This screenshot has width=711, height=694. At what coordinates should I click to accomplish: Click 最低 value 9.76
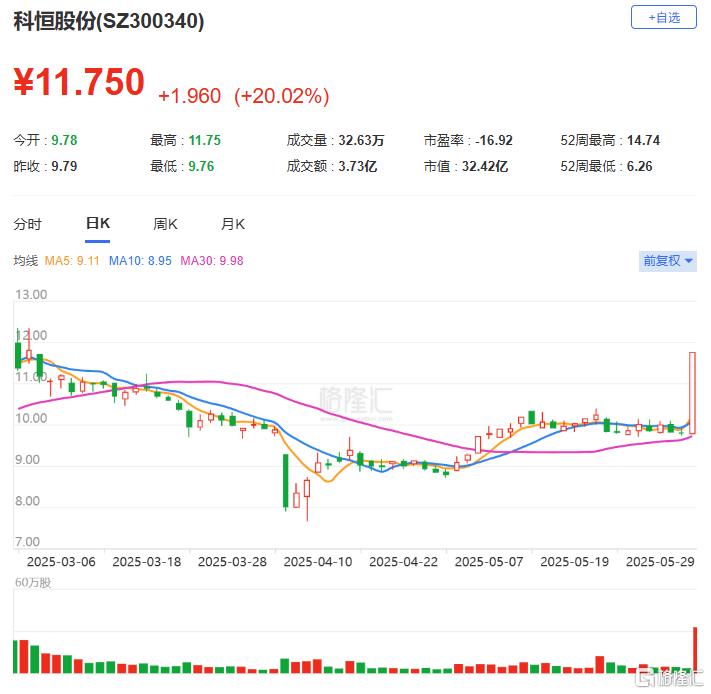point(201,166)
